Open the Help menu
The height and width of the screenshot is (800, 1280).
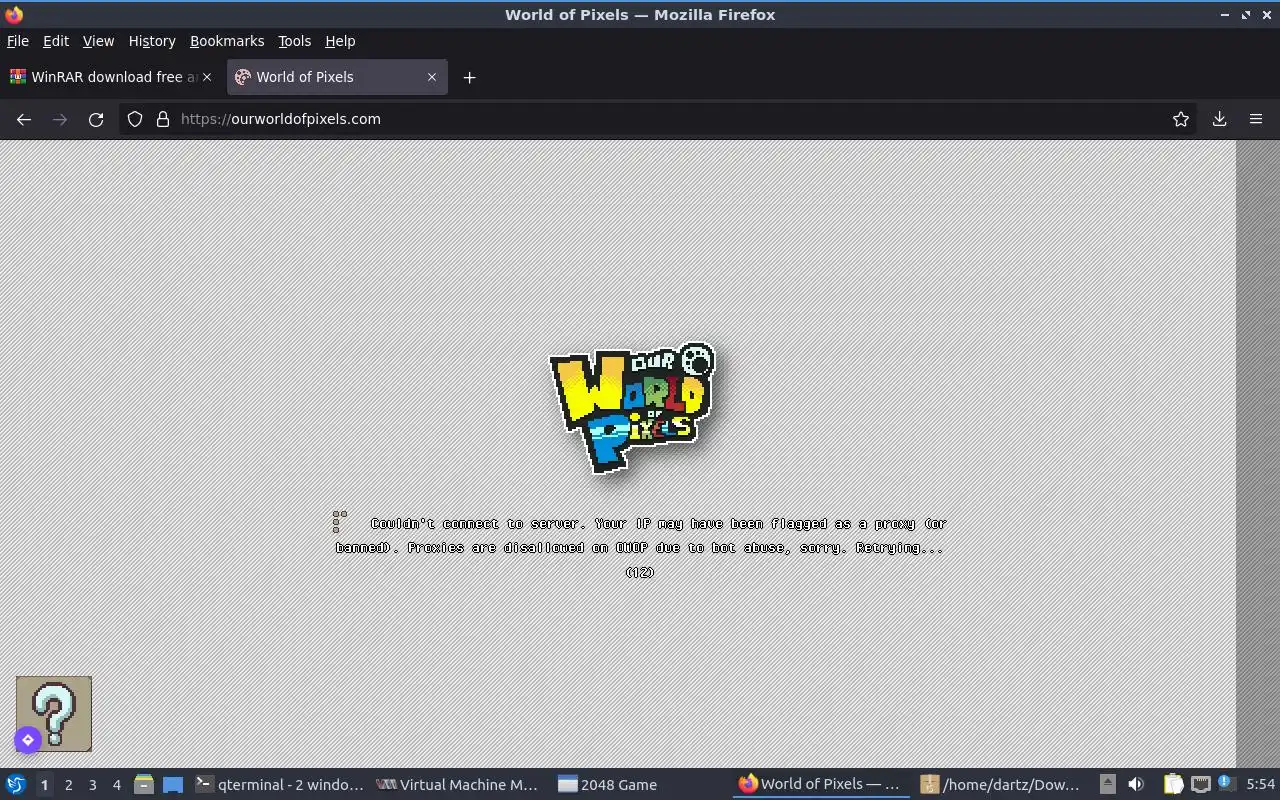pos(340,41)
